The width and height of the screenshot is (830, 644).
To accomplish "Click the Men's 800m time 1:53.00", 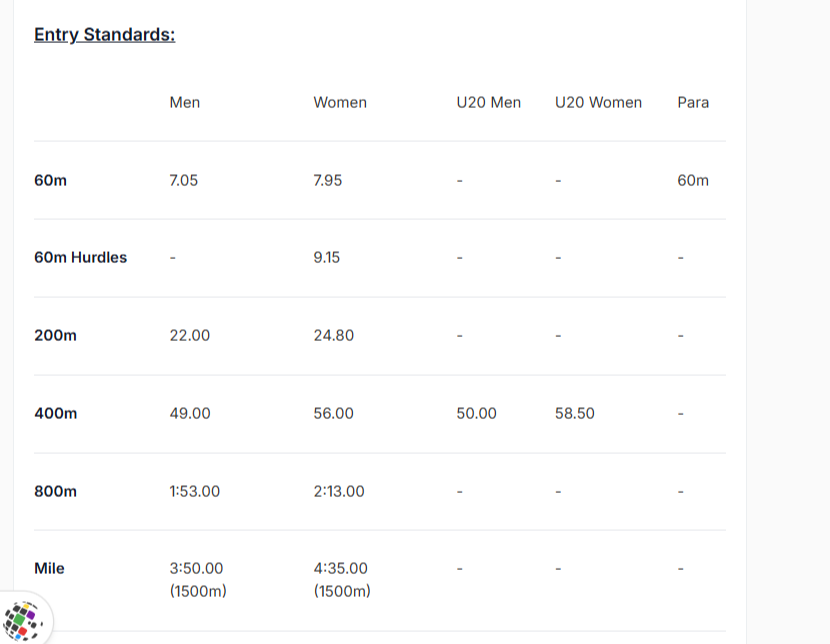I will (x=195, y=491).
